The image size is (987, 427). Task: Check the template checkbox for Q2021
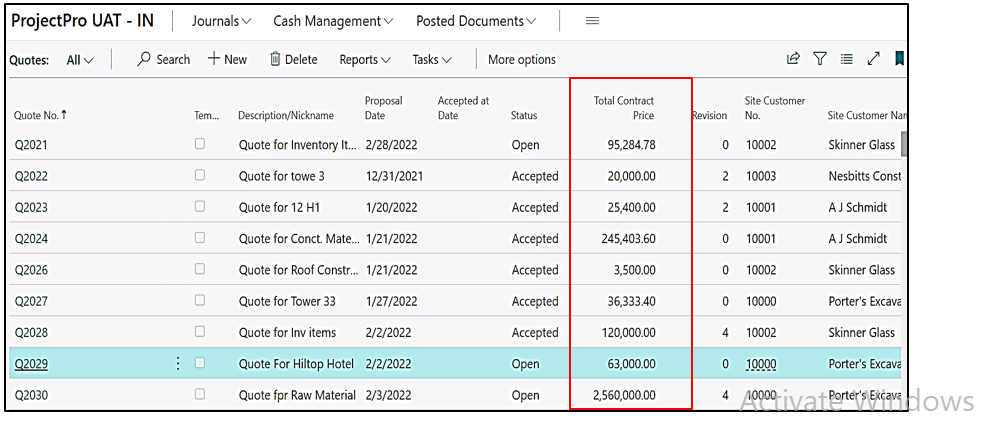click(x=200, y=144)
